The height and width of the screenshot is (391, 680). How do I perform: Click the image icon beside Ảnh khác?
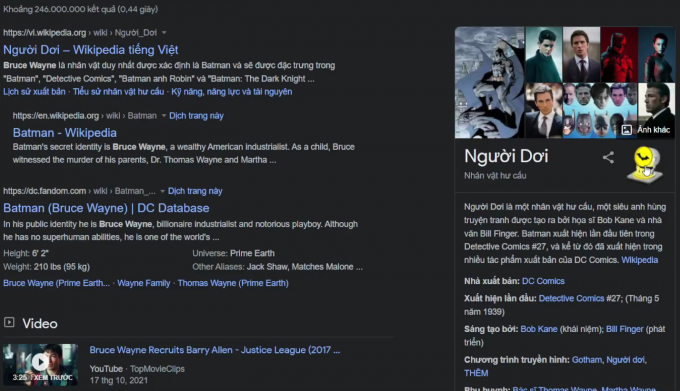coord(626,130)
